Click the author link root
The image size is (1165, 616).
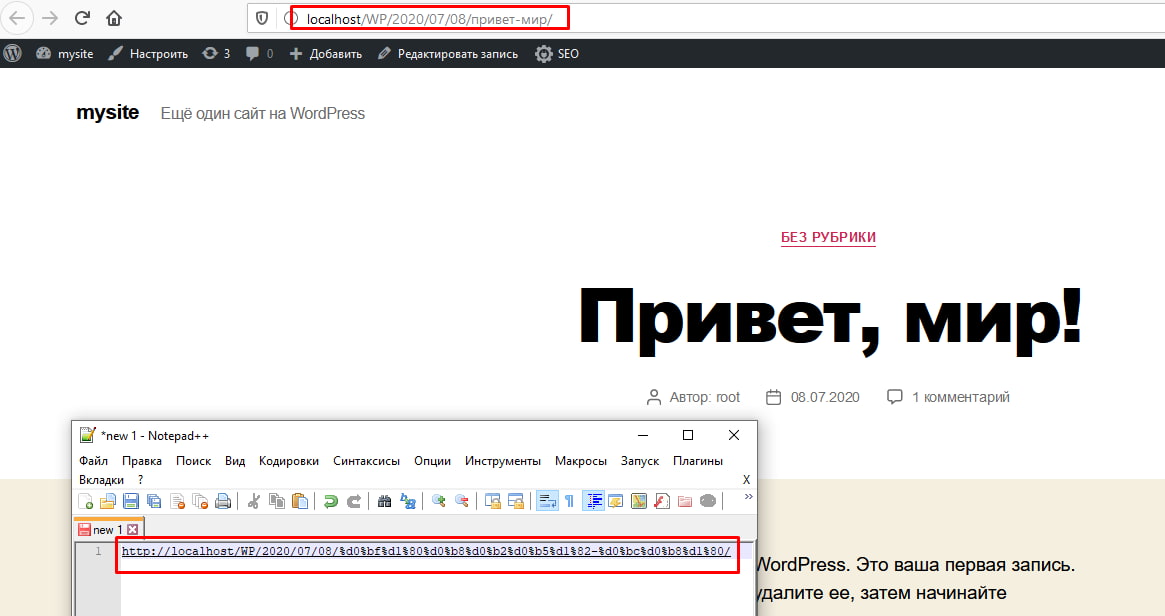(x=727, y=398)
